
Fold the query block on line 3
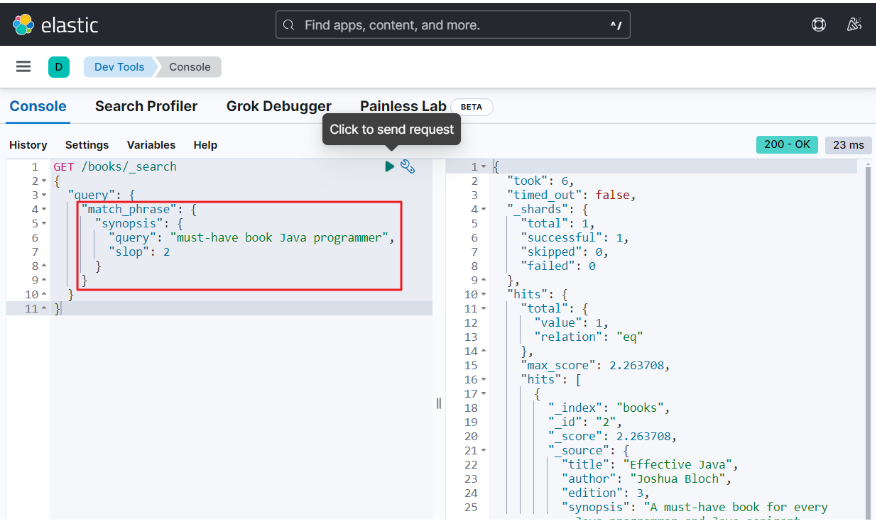pos(44,195)
